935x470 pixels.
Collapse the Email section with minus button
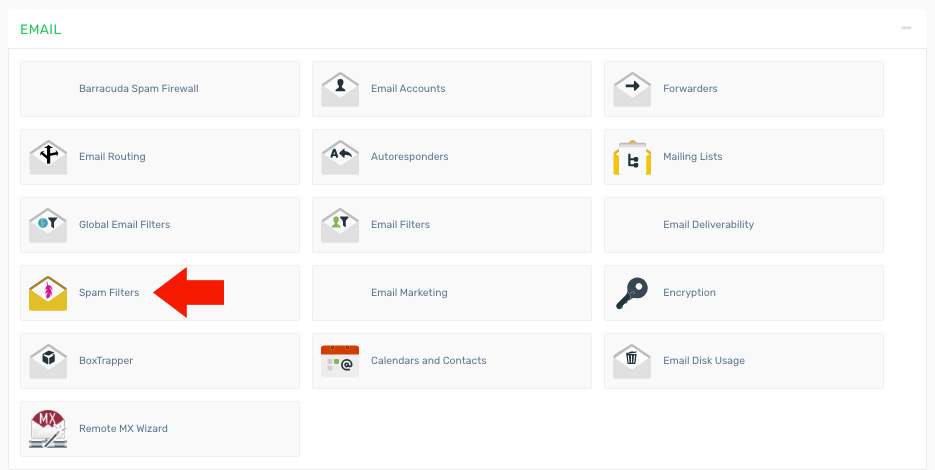[x=906, y=28]
